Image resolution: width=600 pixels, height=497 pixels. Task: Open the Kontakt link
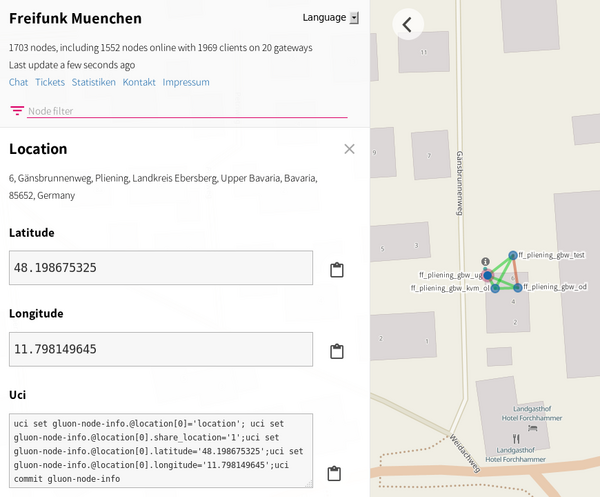pos(139,82)
